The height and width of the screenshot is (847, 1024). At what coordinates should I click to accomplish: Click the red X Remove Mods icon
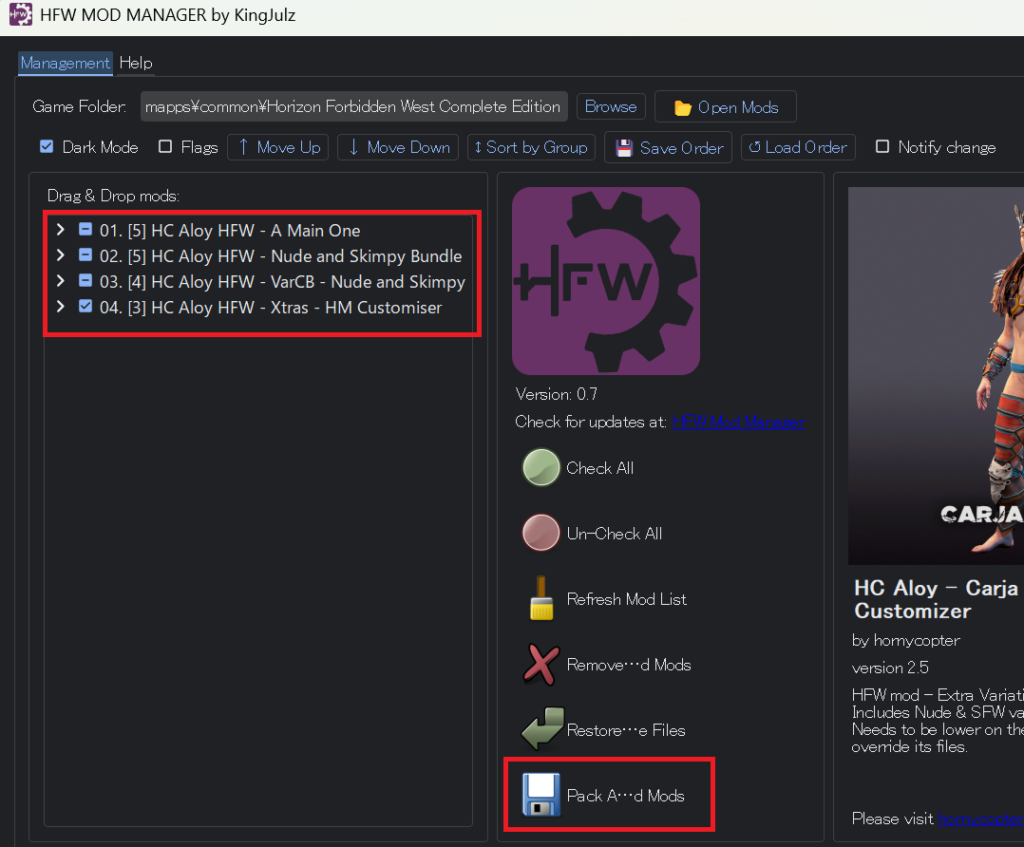click(541, 665)
